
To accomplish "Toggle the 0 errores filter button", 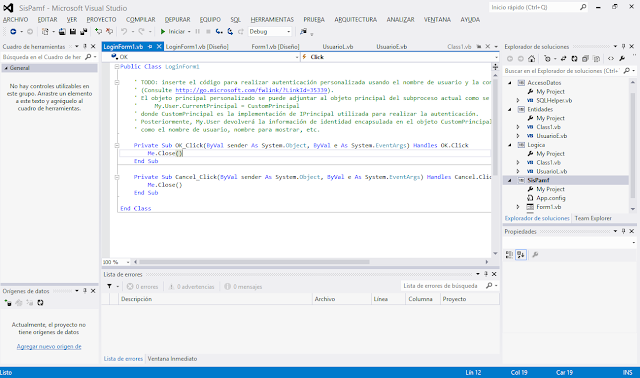I will [x=142, y=287].
